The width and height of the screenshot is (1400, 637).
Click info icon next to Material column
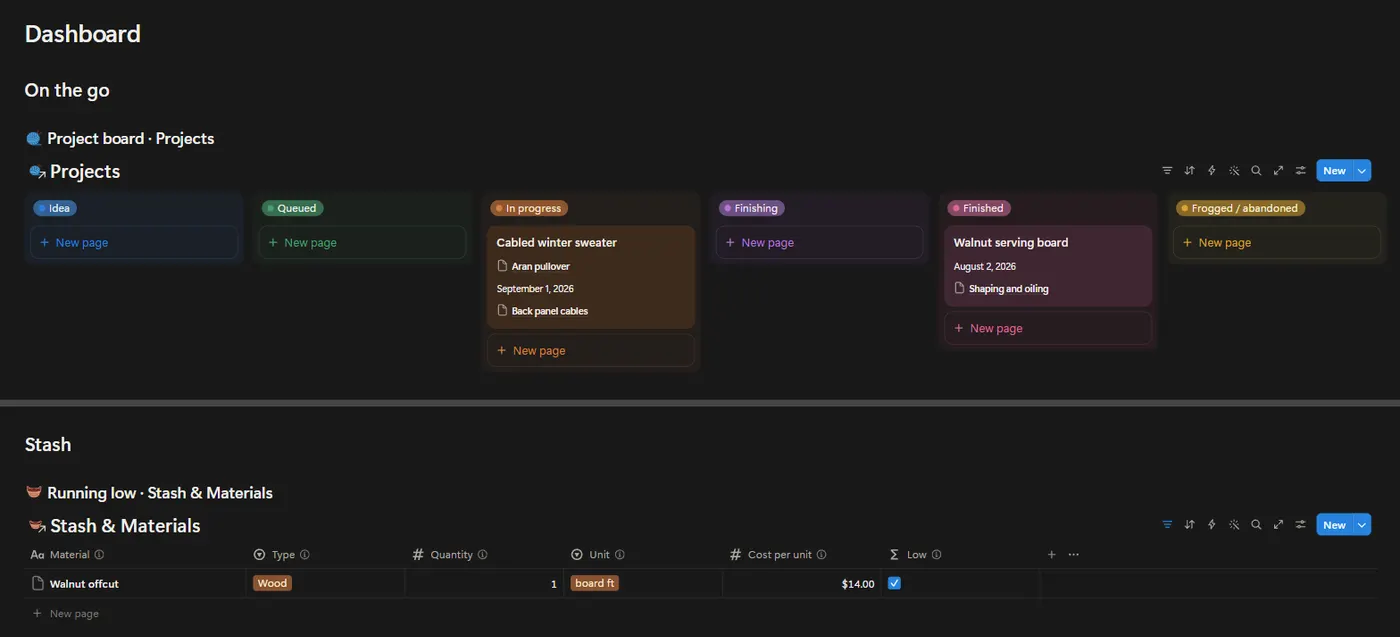[x=99, y=555]
